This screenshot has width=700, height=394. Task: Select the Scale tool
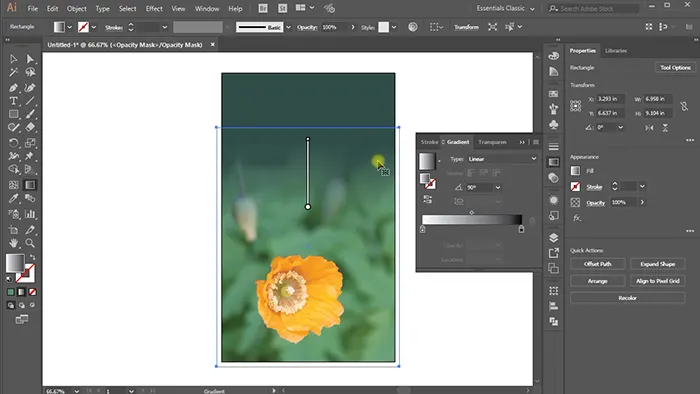(30, 143)
